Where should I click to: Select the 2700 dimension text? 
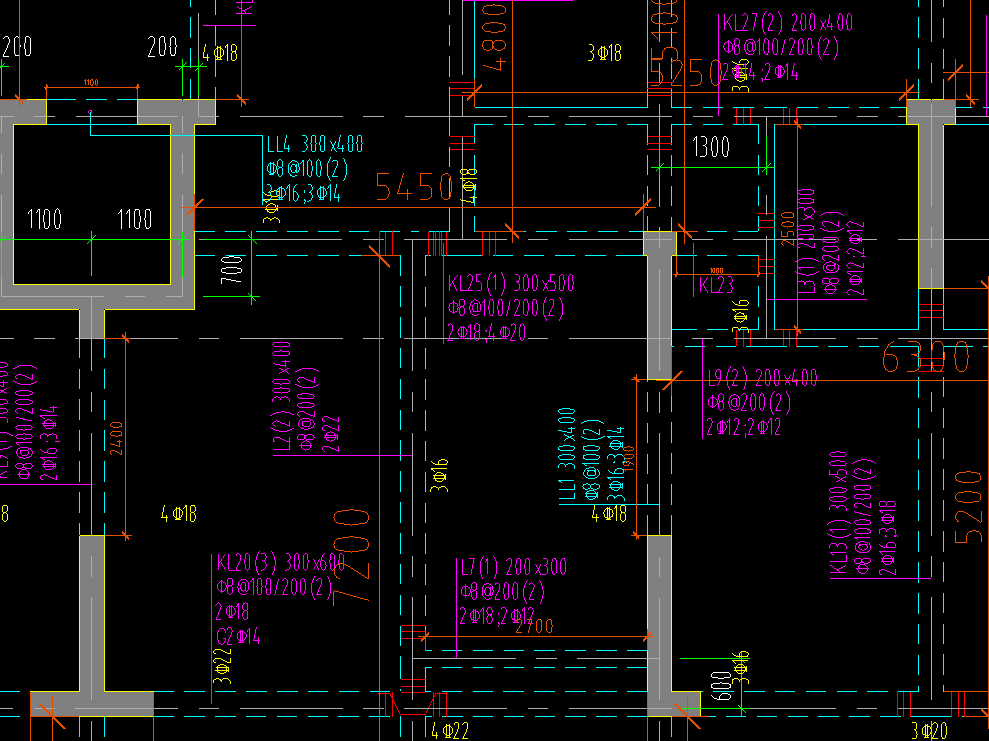click(x=534, y=626)
